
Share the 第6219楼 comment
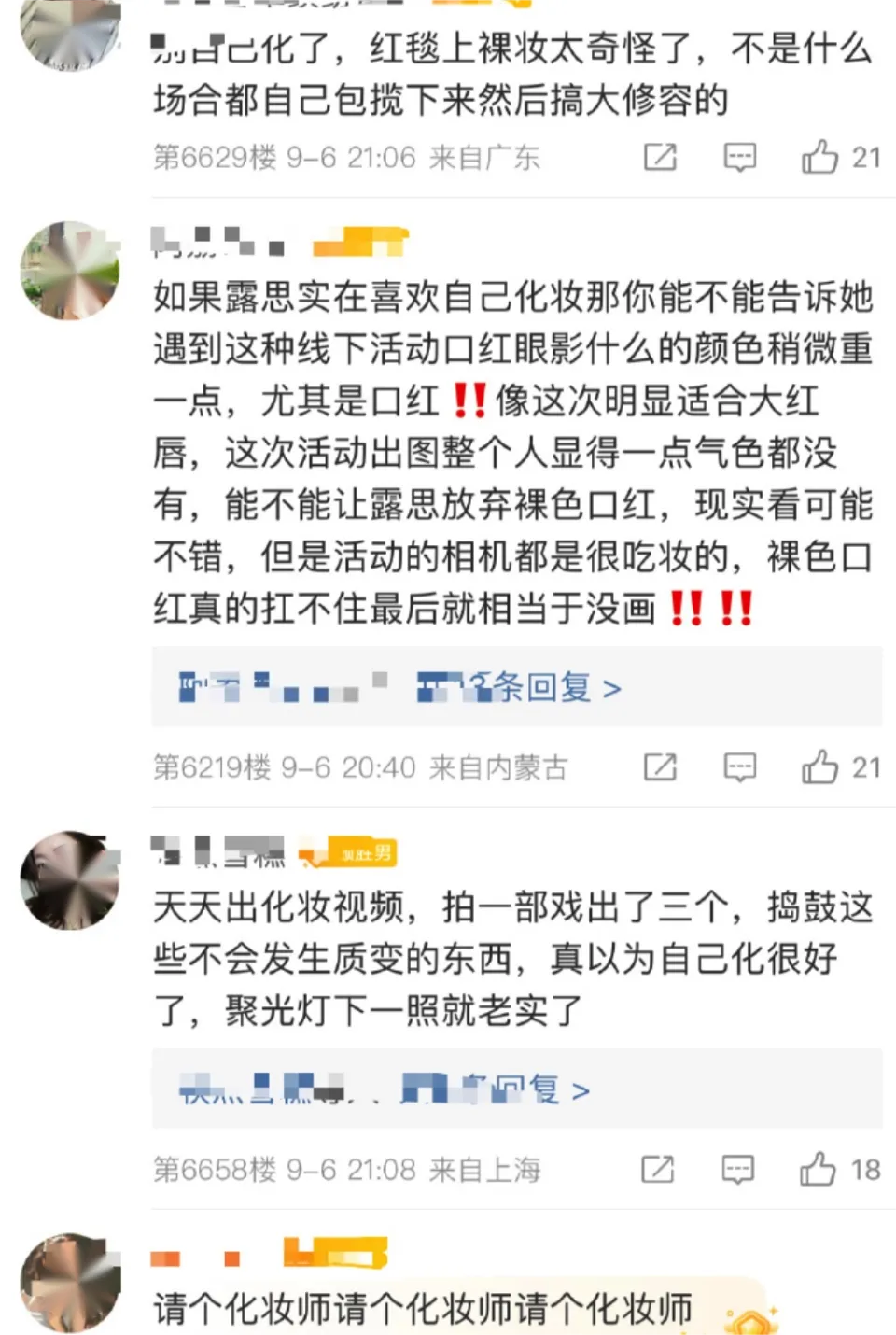point(660,767)
